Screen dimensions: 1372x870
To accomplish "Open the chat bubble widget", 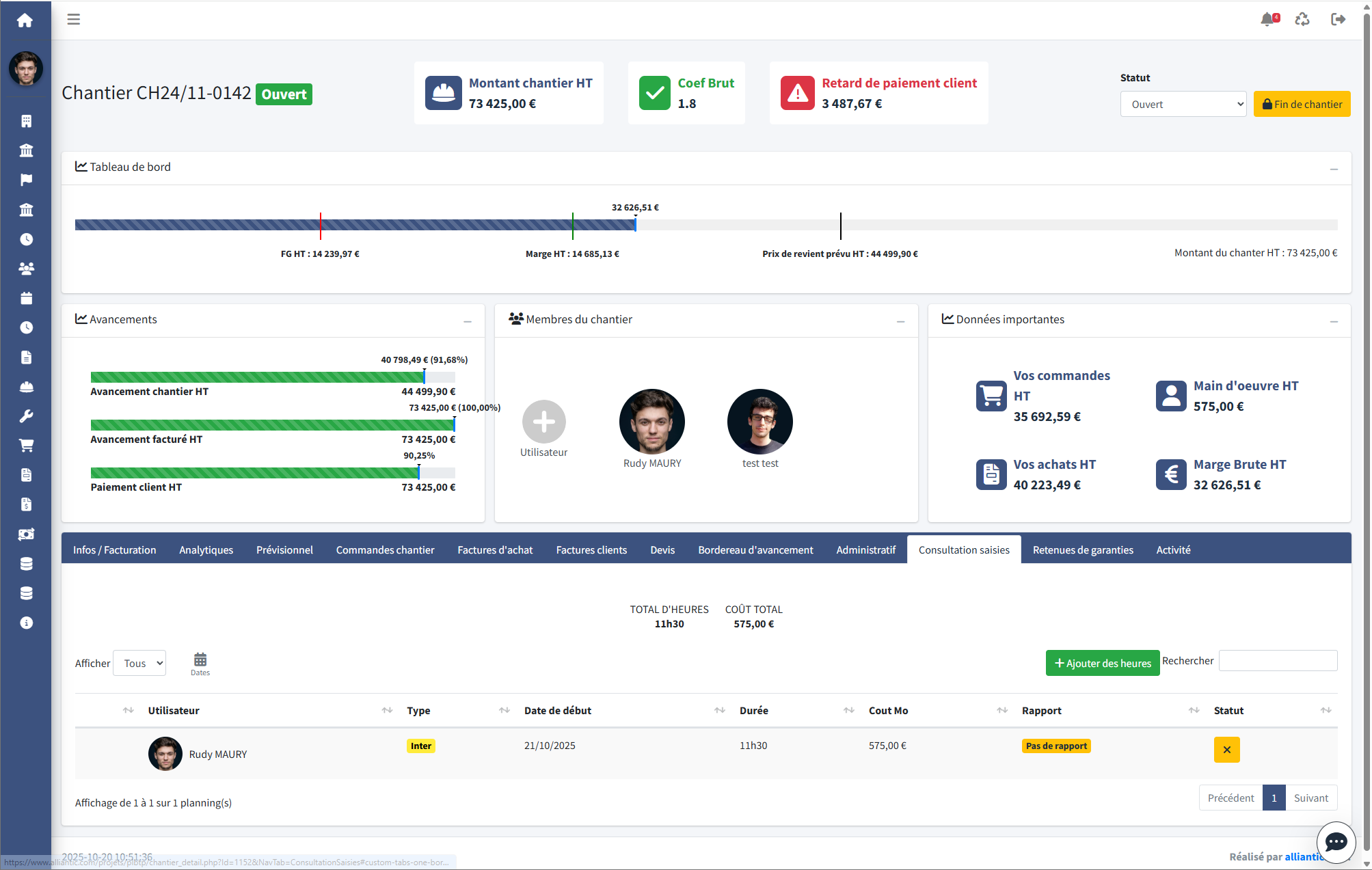I will tap(1336, 842).
